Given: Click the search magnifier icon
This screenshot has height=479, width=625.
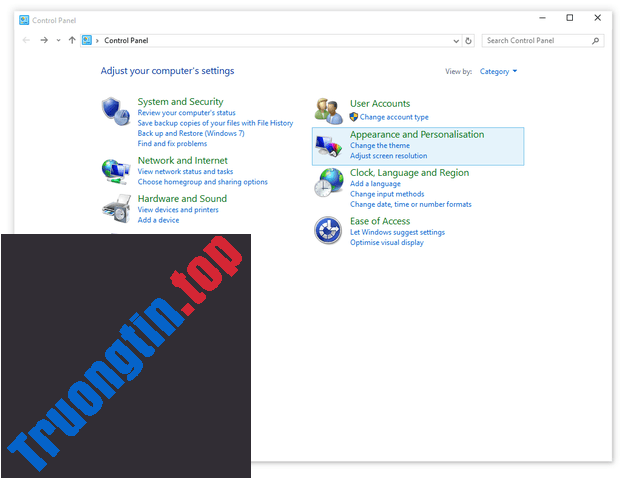Looking at the screenshot, I should (596, 41).
